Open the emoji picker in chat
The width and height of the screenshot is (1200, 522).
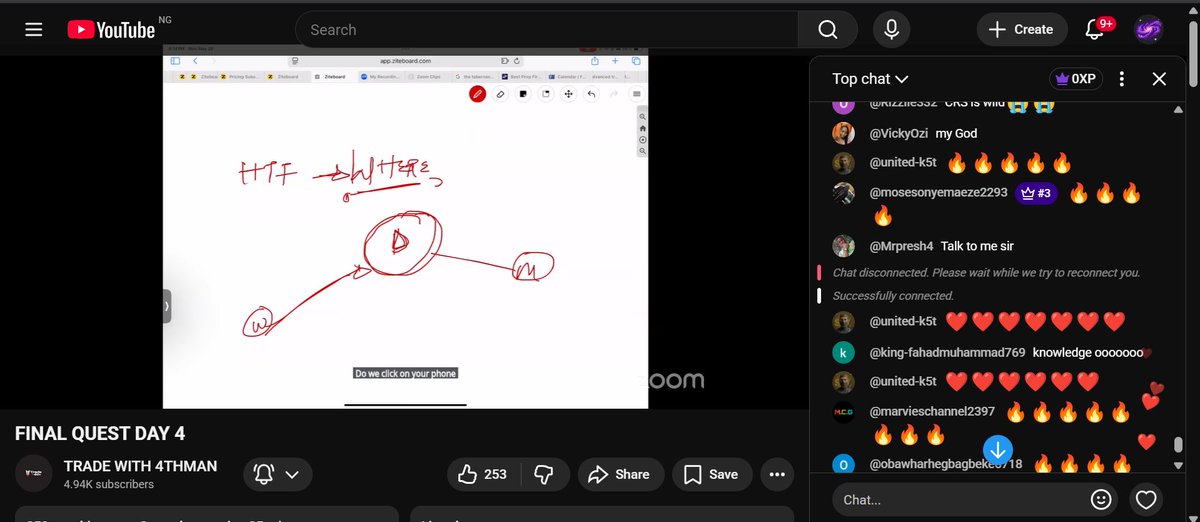pos(1101,499)
